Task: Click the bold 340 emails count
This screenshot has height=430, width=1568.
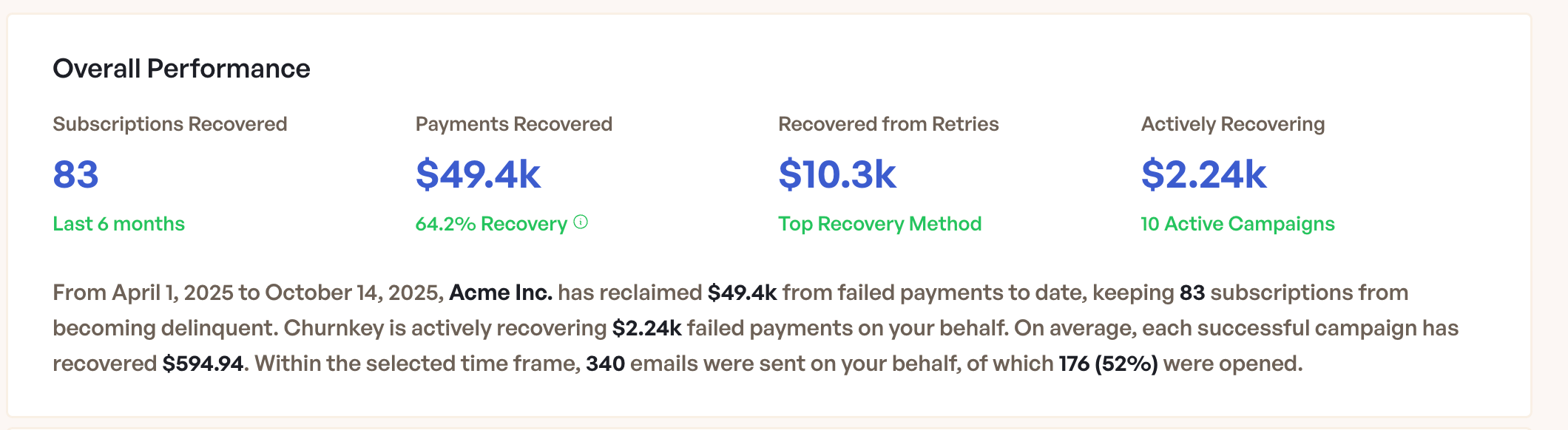Action: pos(605,364)
